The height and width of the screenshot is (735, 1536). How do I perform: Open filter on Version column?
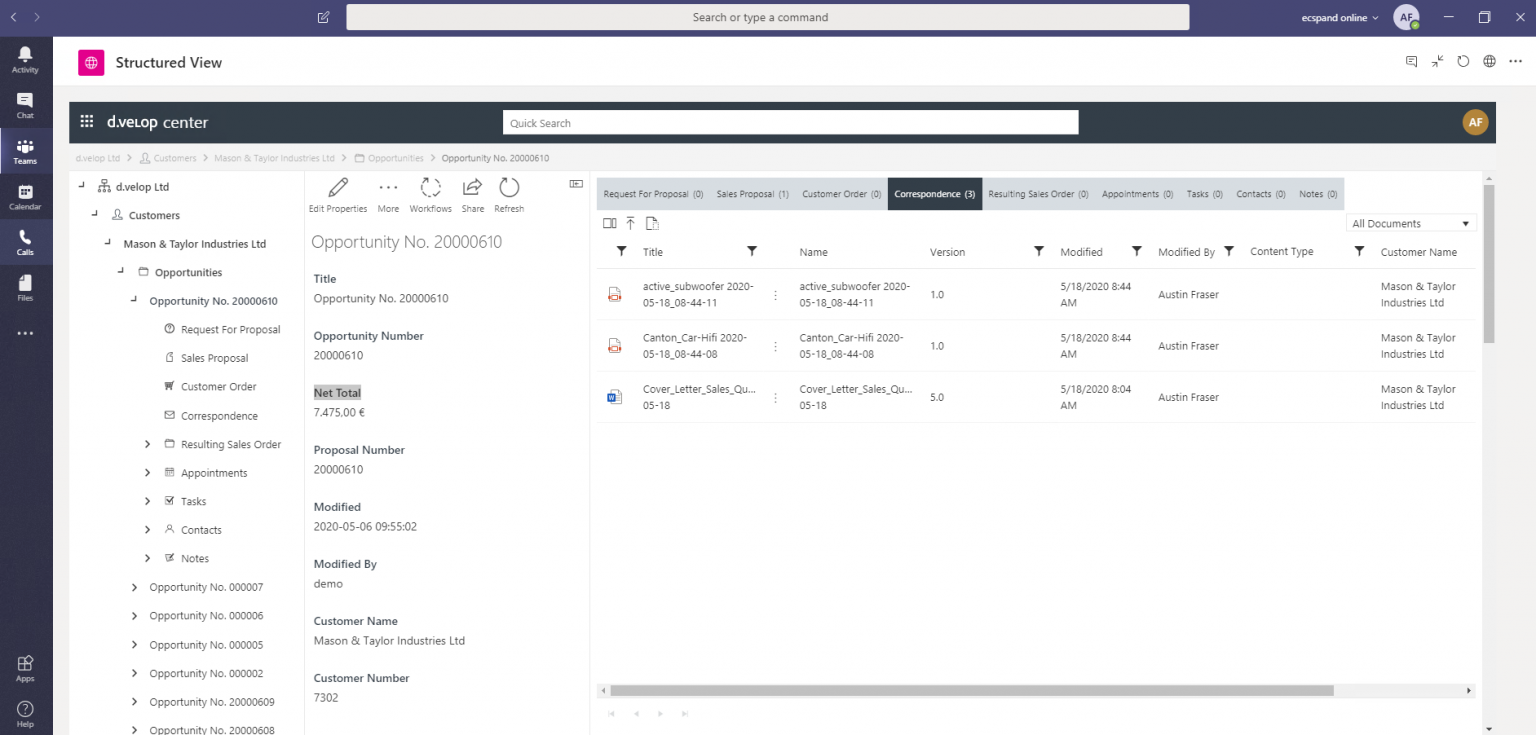tap(1038, 251)
